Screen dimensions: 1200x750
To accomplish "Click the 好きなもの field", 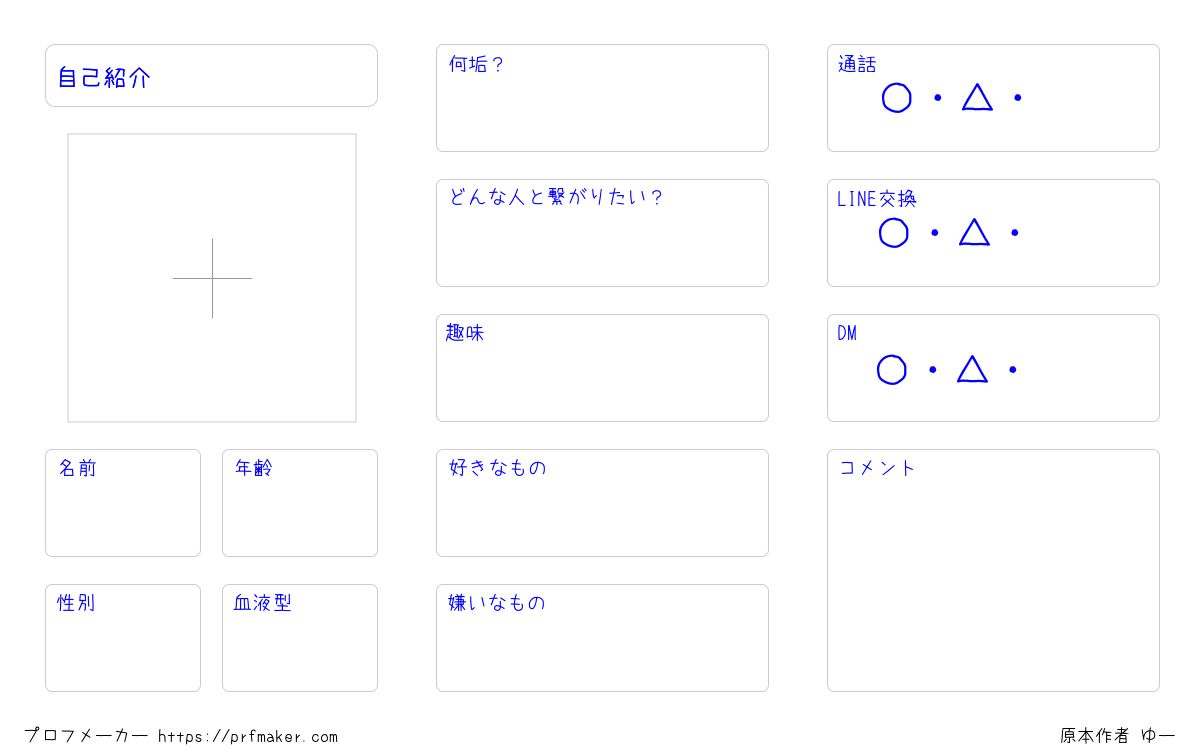I will tap(602, 503).
